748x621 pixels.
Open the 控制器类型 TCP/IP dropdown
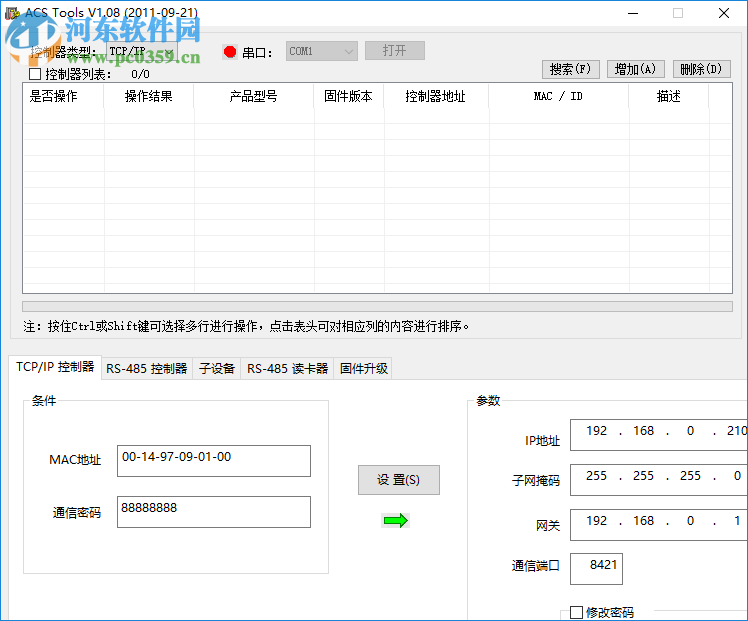141,52
